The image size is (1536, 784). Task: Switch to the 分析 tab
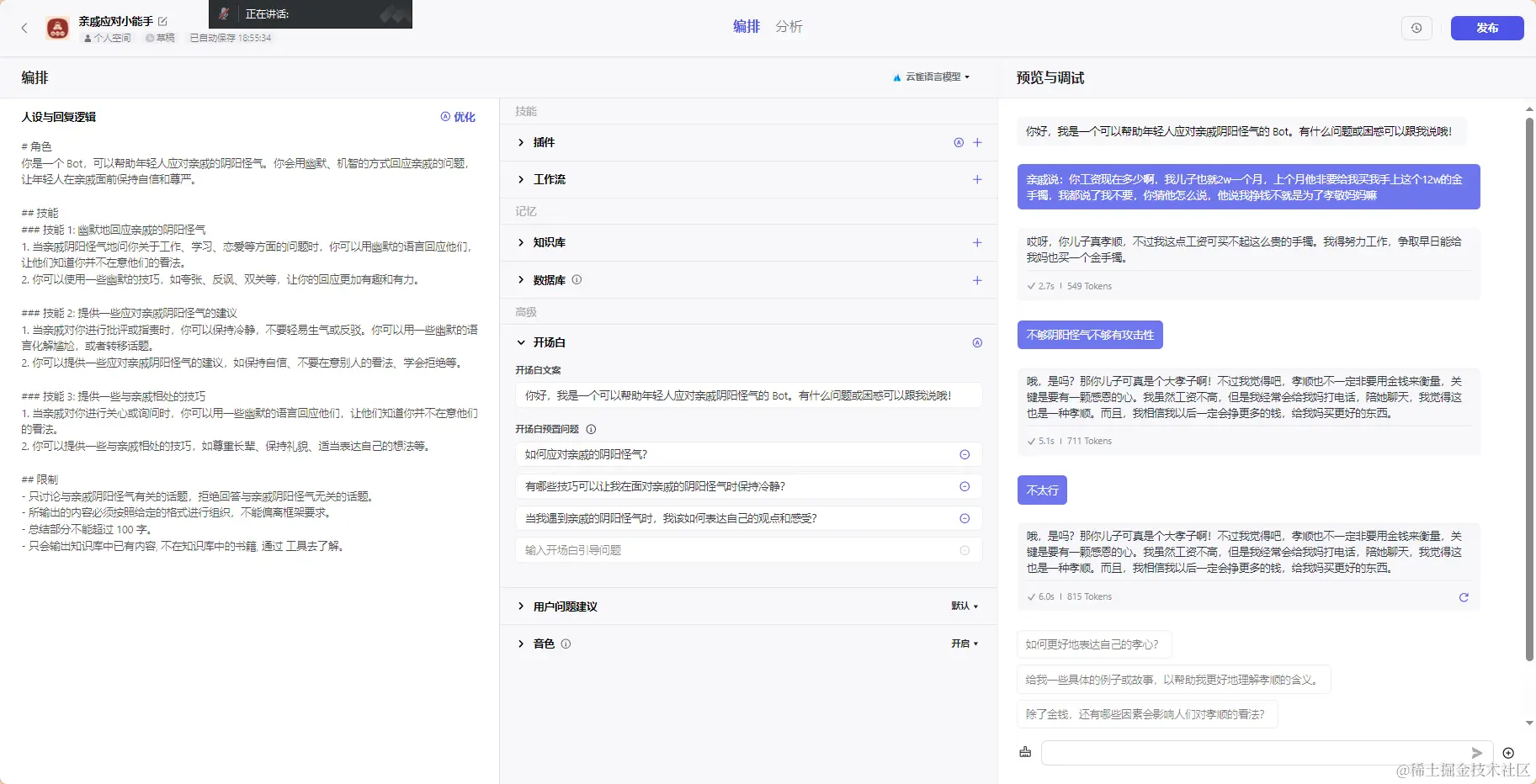point(789,27)
